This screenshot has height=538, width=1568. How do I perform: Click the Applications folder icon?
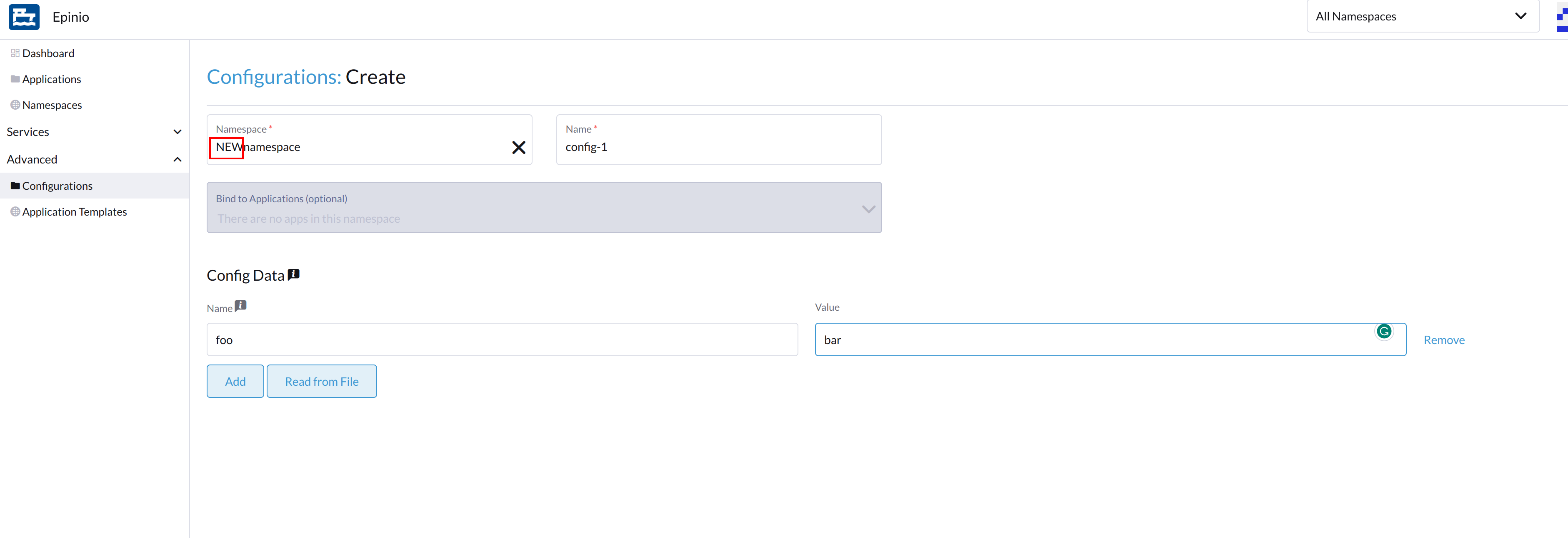click(15, 78)
